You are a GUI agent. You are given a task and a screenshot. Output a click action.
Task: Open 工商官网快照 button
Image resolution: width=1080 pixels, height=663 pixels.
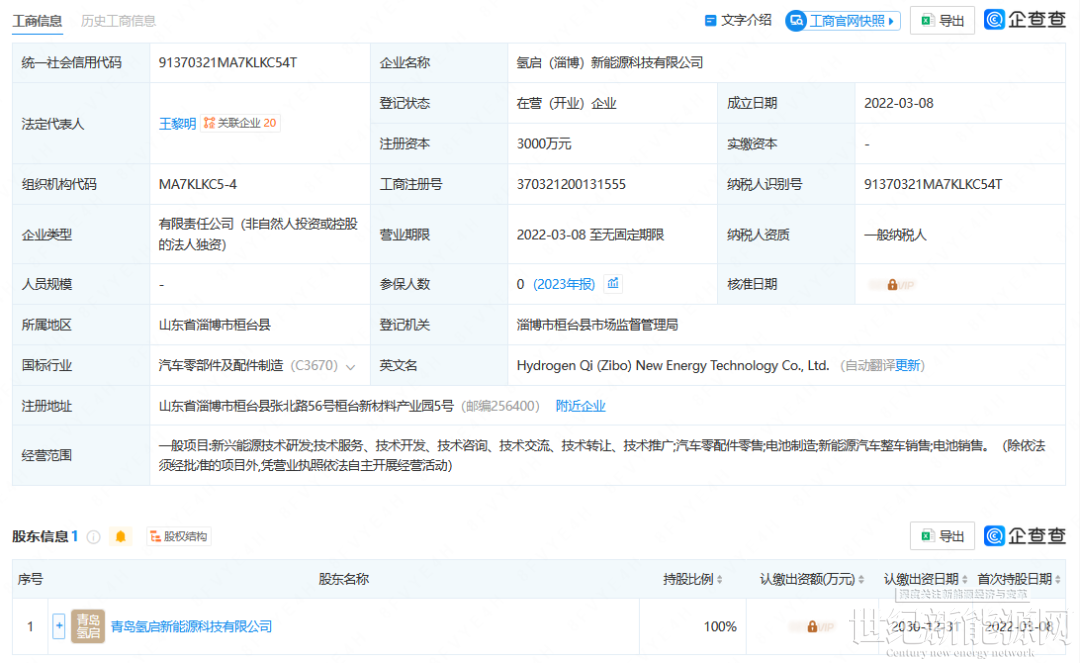click(x=842, y=21)
